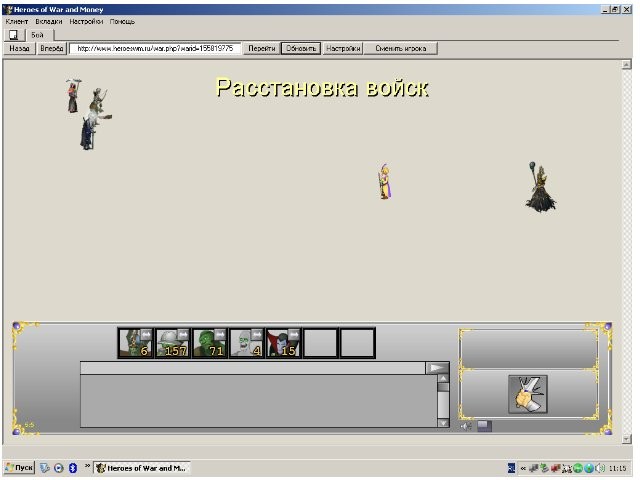Click the Обновить button
The height and width of the screenshot is (480, 640).
coord(301,49)
